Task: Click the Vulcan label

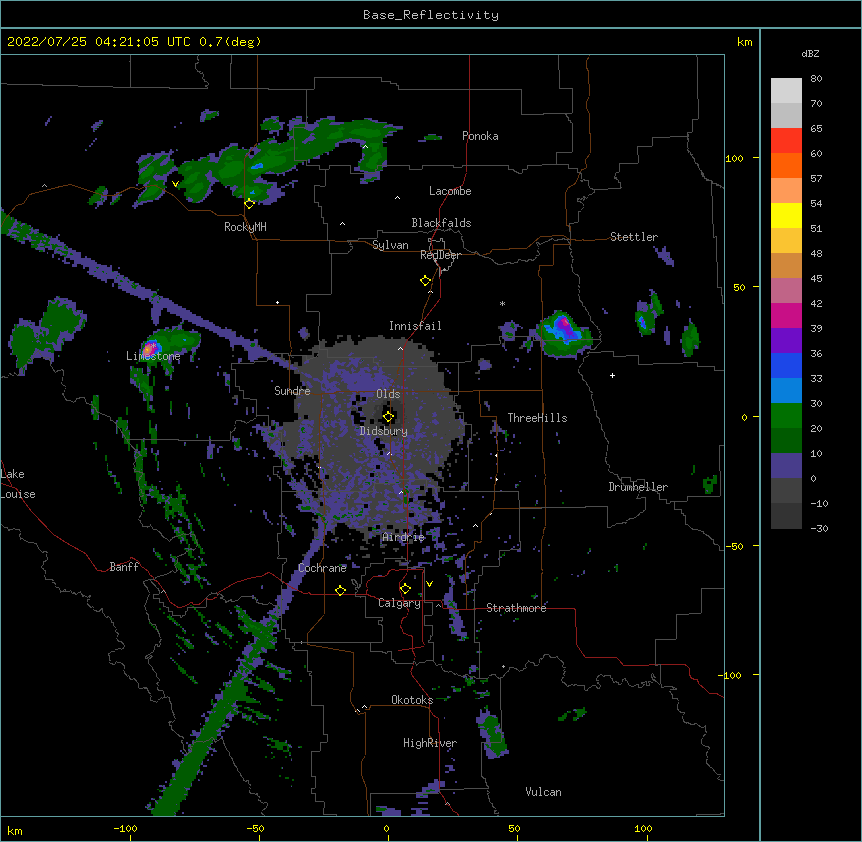Action: pos(543,792)
